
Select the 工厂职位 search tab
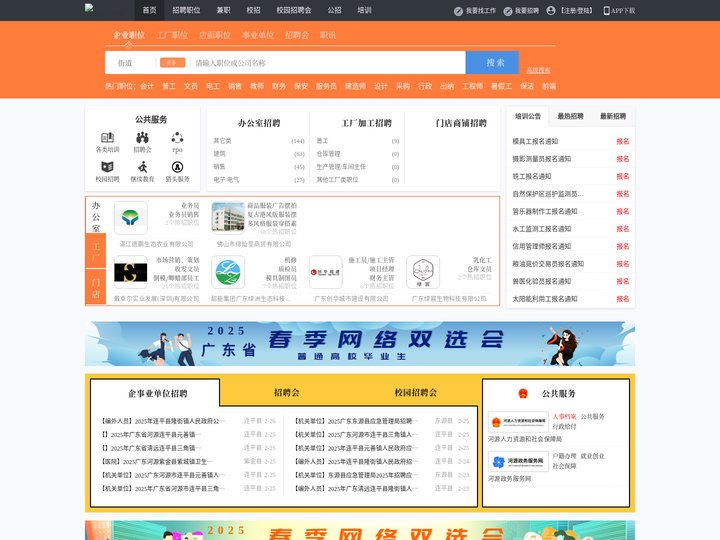click(x=172, y=35)
